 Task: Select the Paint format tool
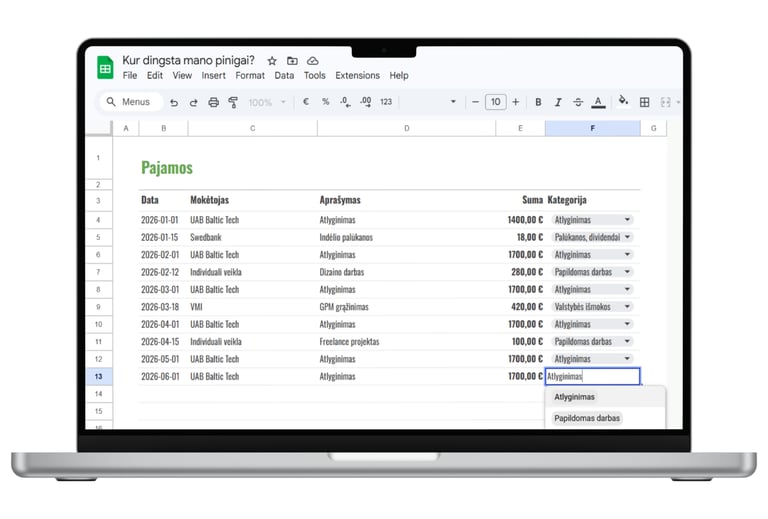pyautogui.click(x=233, y=102)
